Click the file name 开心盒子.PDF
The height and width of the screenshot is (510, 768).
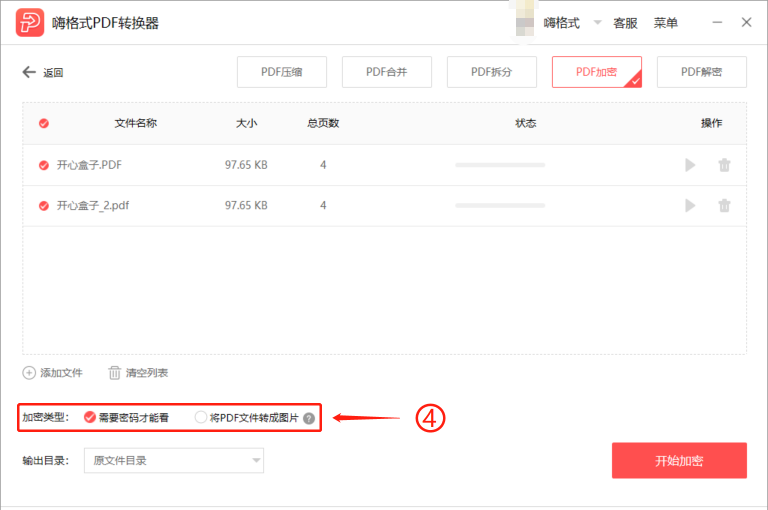[x=89, y=165]
